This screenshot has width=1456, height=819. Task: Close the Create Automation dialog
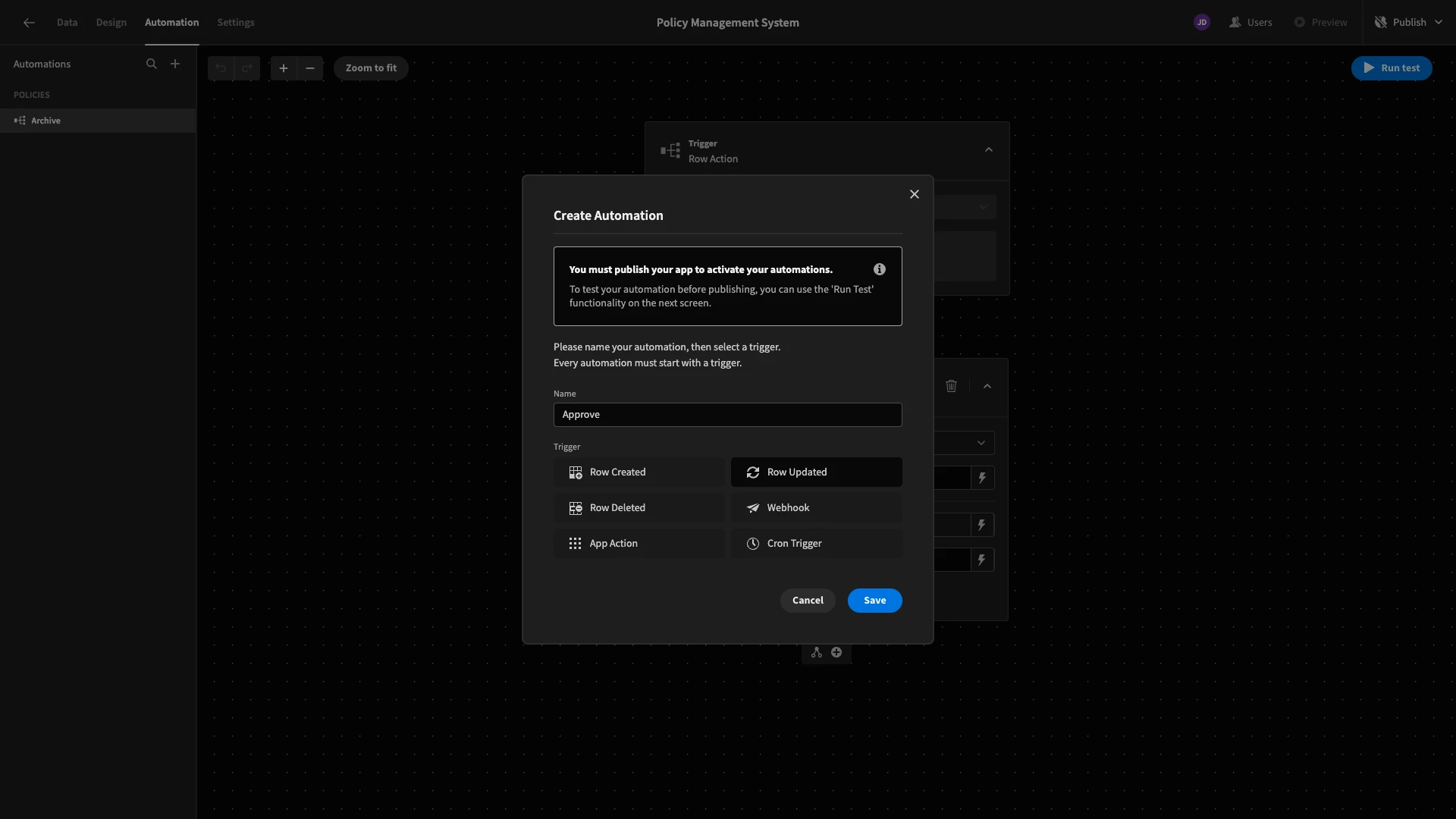[x=915, y=195]
